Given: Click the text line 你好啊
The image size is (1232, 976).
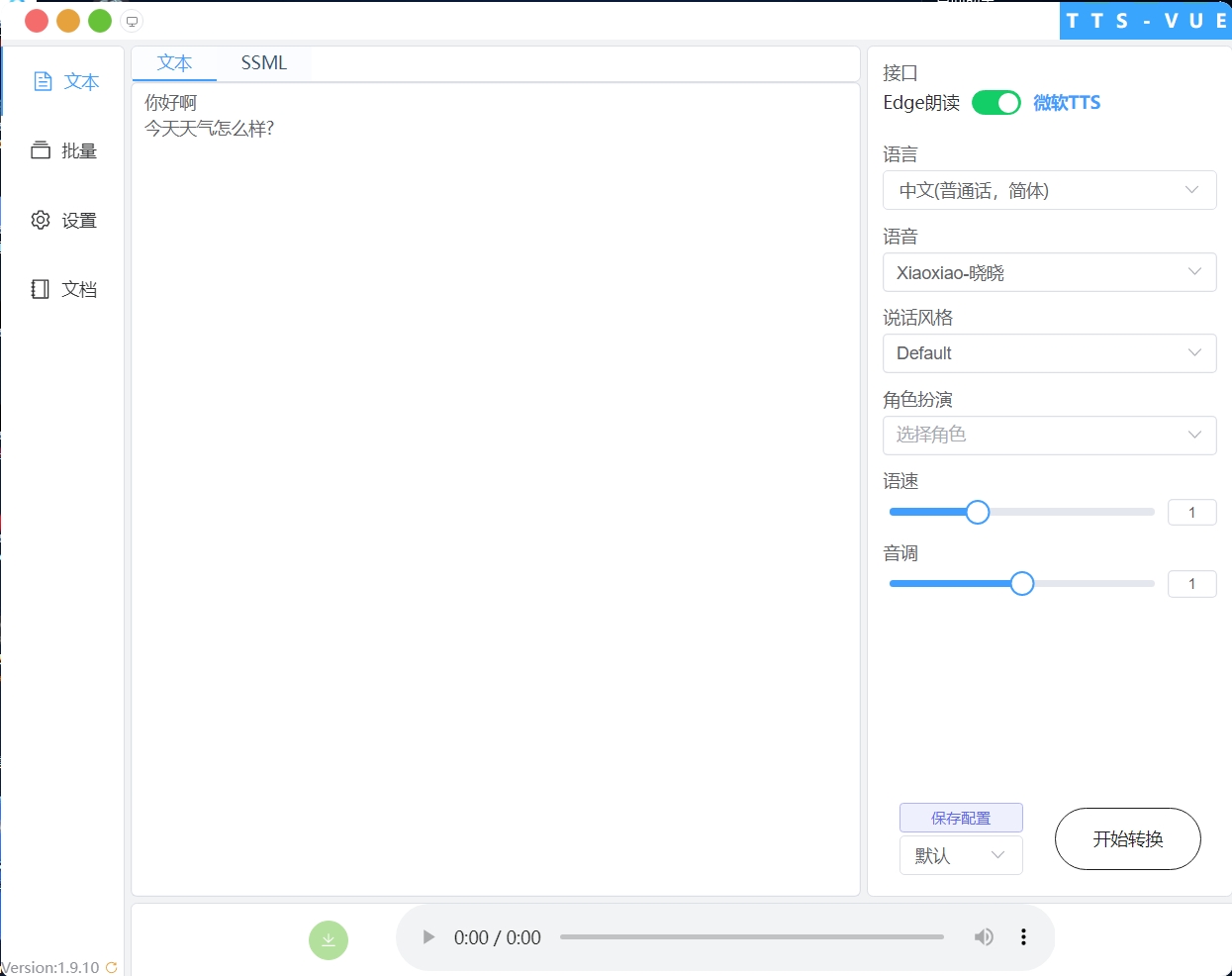Looking at the screenshot, I should click(171, 103).
